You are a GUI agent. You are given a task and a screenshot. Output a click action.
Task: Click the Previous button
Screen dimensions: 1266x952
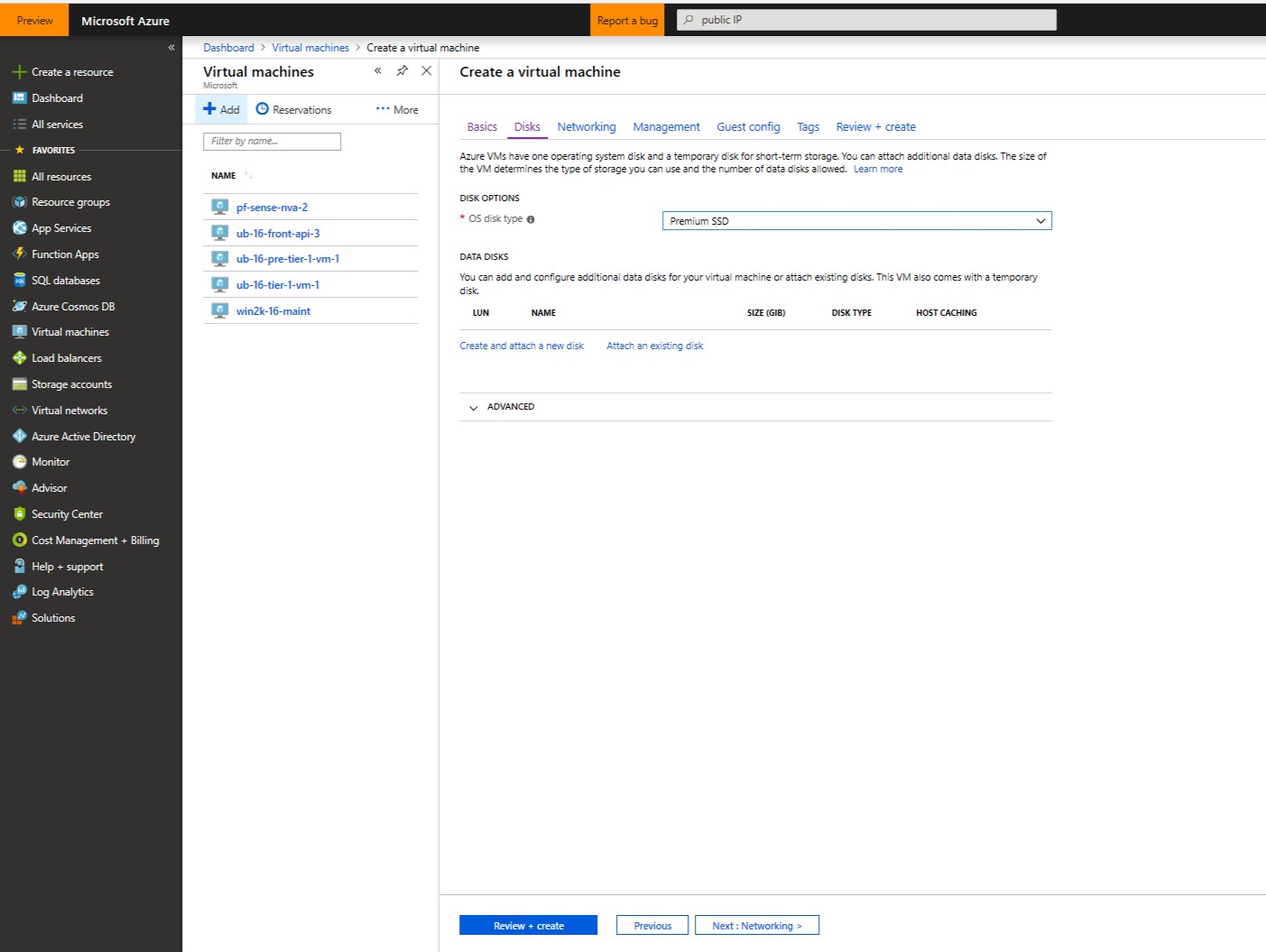pyautogui.click(x=652, y=926)
